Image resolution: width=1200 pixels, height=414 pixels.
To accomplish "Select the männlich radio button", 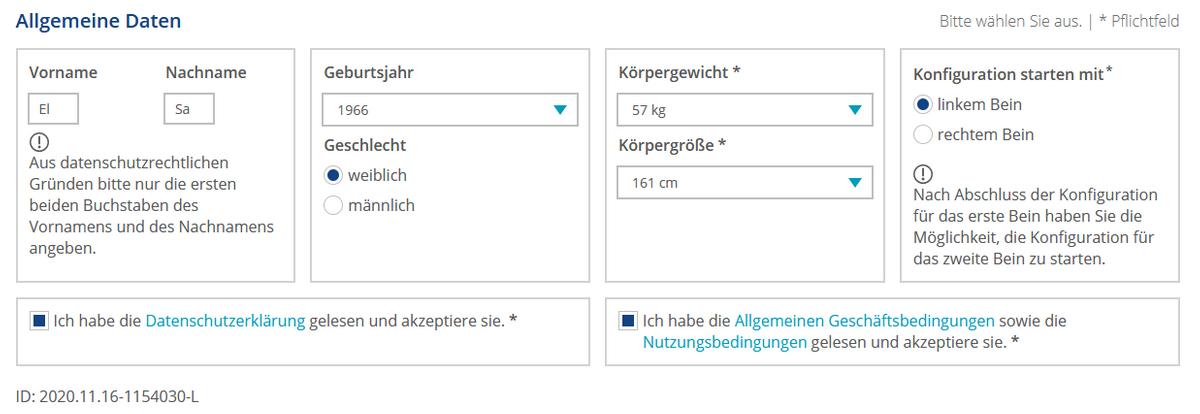I will click(333, 205).
